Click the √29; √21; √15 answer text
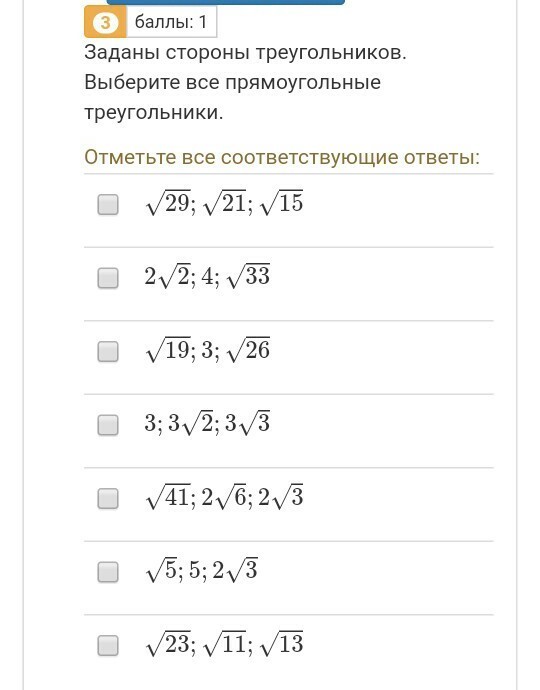This screenshot has height=690, width=540. coord(224,203)
